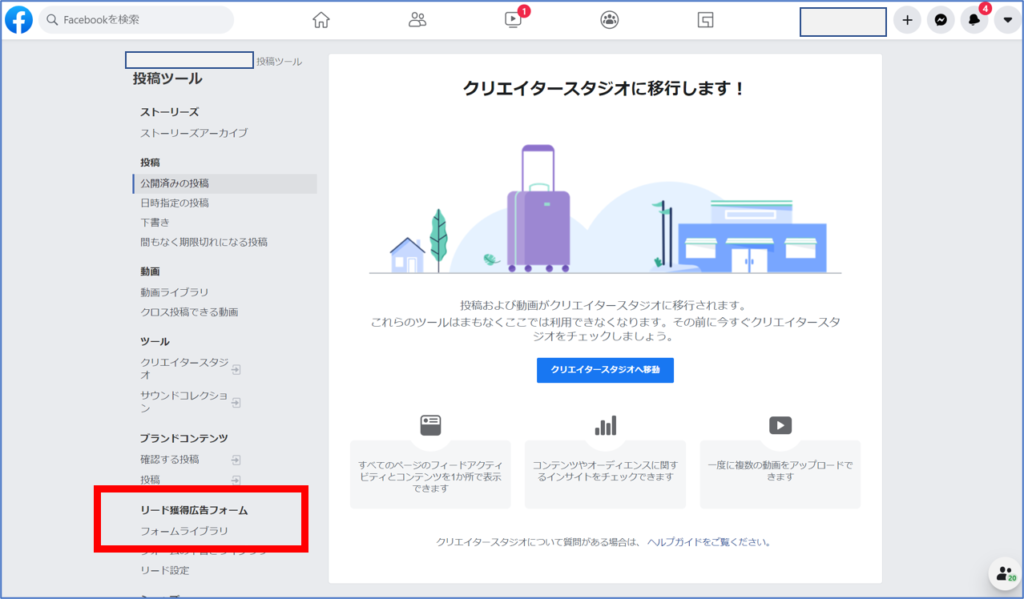Viewport: 1024px width, 599px height.
Task: Click the luggage and store illustration
Action: [x=605, y=209]
